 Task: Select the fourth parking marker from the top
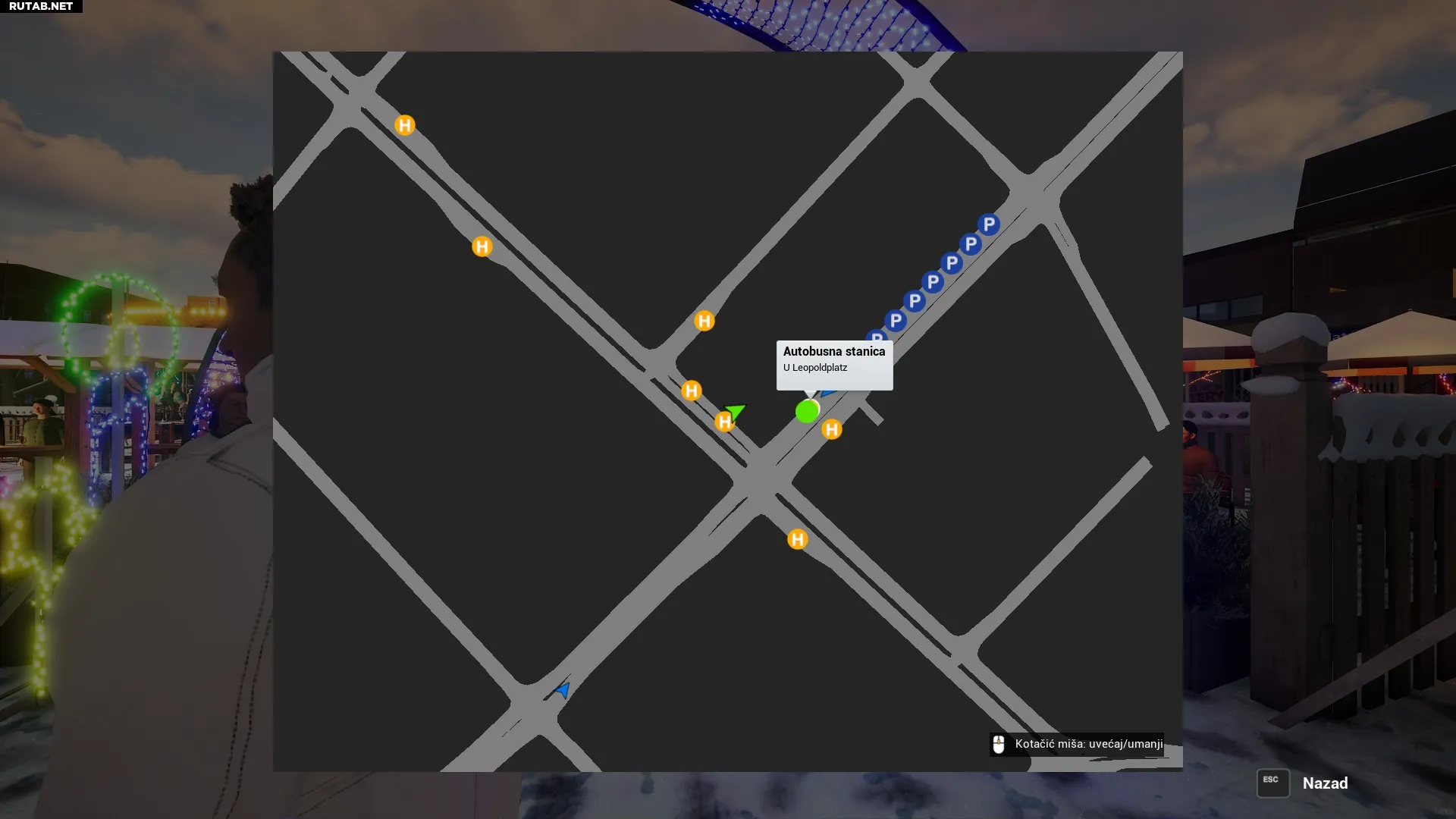click(933, 282)
